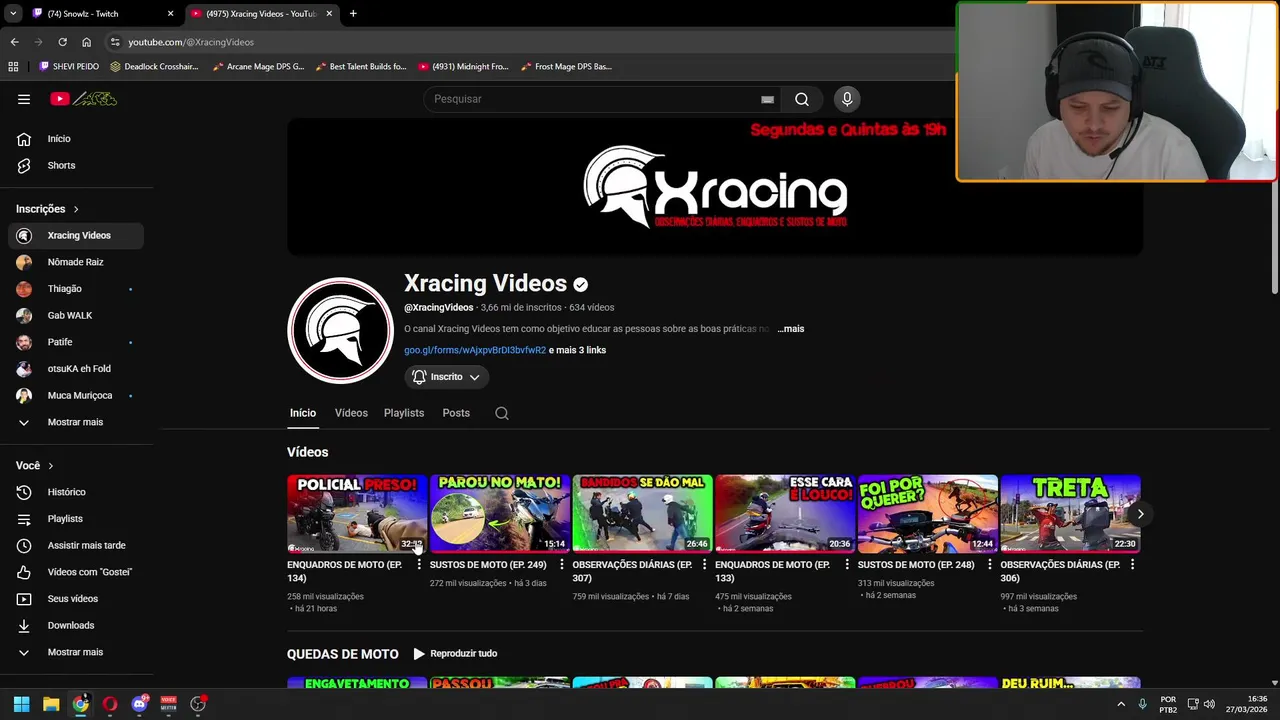Open on-screen keyboard icon in search box
The height and width of the screenshot is (720, 1280).
pyautogui.click(x=767, y=99)
